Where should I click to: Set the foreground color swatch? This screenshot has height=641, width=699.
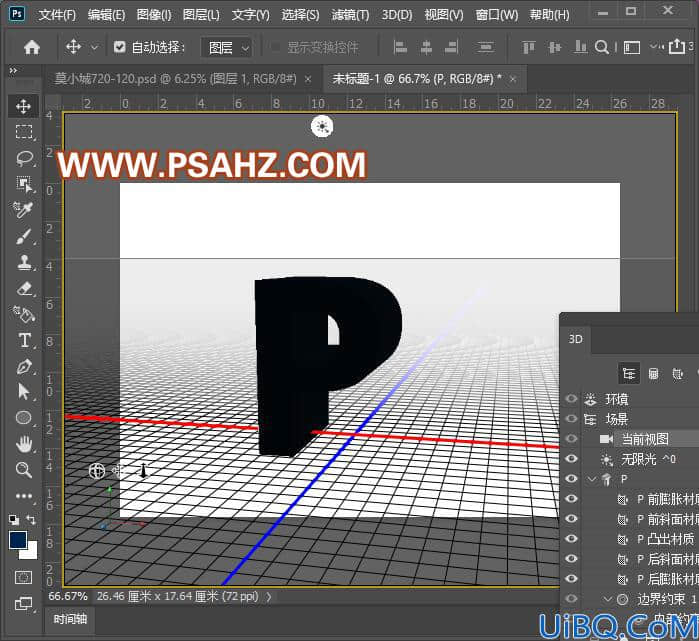[18, 539]
